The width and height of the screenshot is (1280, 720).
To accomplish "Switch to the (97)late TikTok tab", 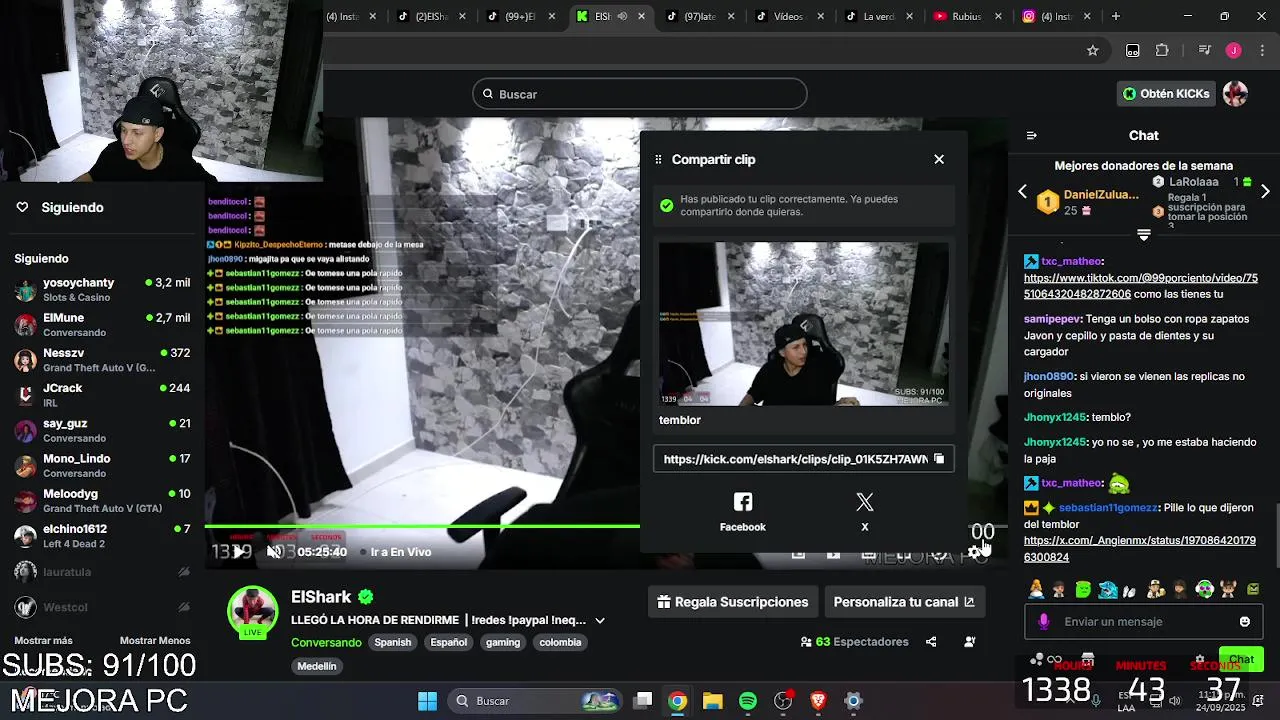I will pyautogui.click(x=699, y=16).
